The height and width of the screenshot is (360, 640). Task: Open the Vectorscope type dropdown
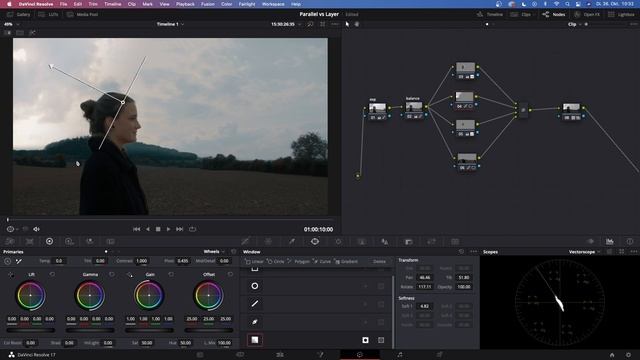click(584, 252)
